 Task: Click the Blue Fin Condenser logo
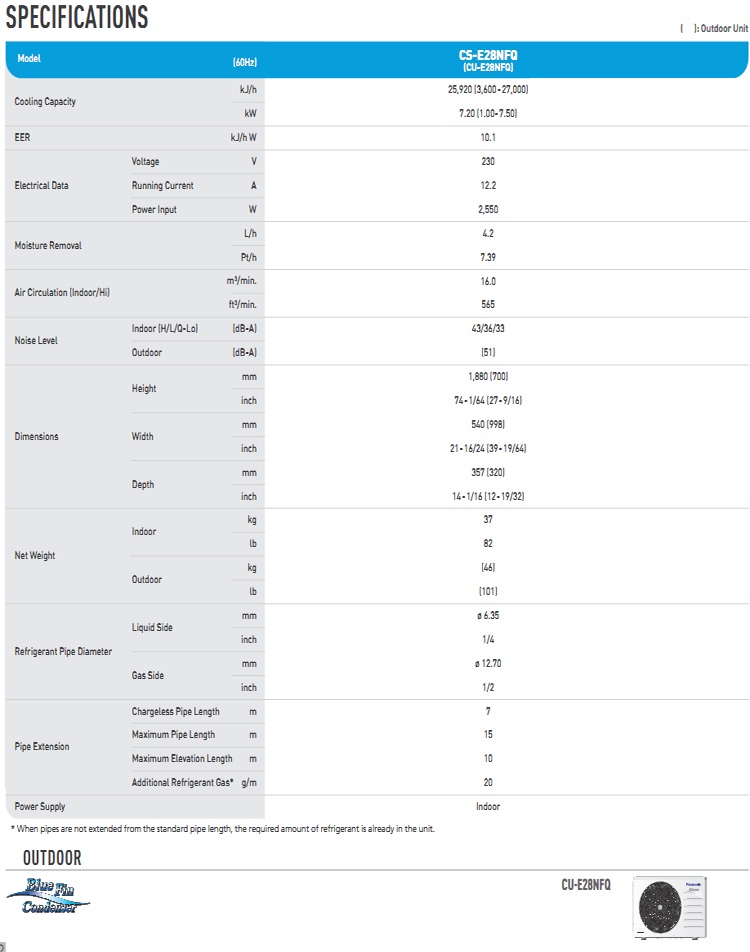pos(48,895)
